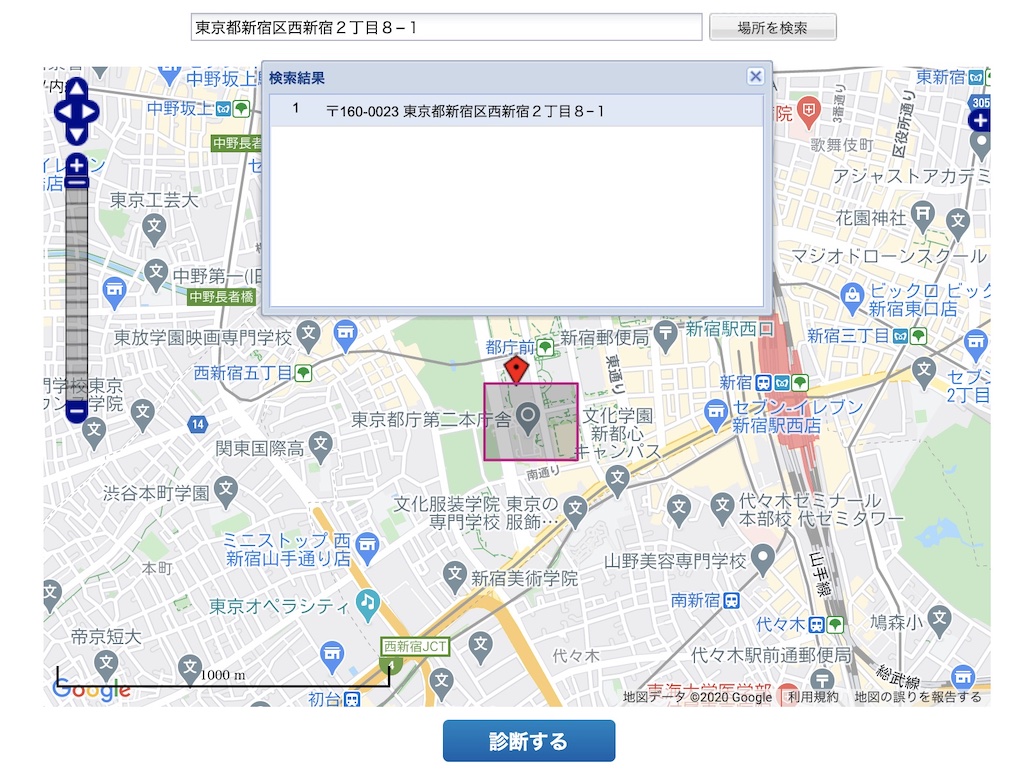The width and height of the screenshot is (1024, 776).
Task: Click the 東放学園映画専門学校 school icon
Action: pyautogui.click(x=308, y=335)
